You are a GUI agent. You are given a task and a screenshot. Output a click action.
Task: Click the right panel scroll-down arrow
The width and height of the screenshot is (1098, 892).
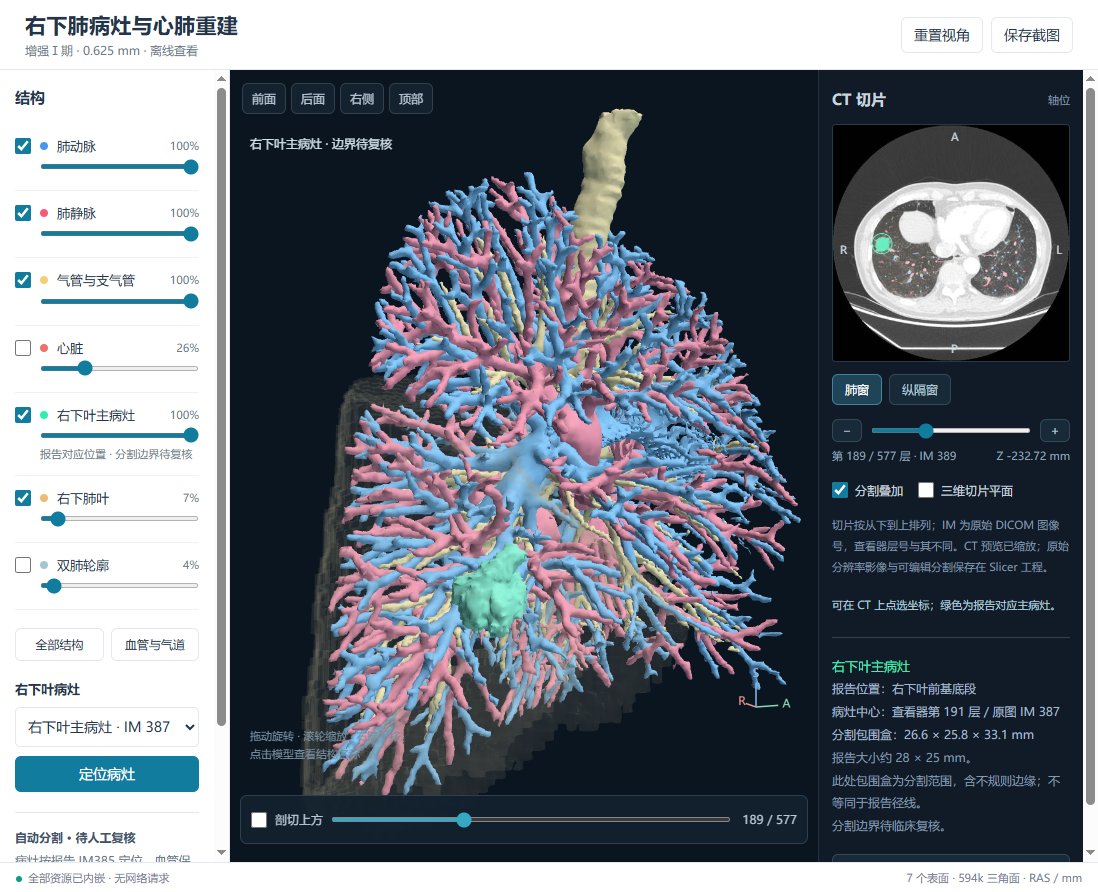tap(1090, 852)
